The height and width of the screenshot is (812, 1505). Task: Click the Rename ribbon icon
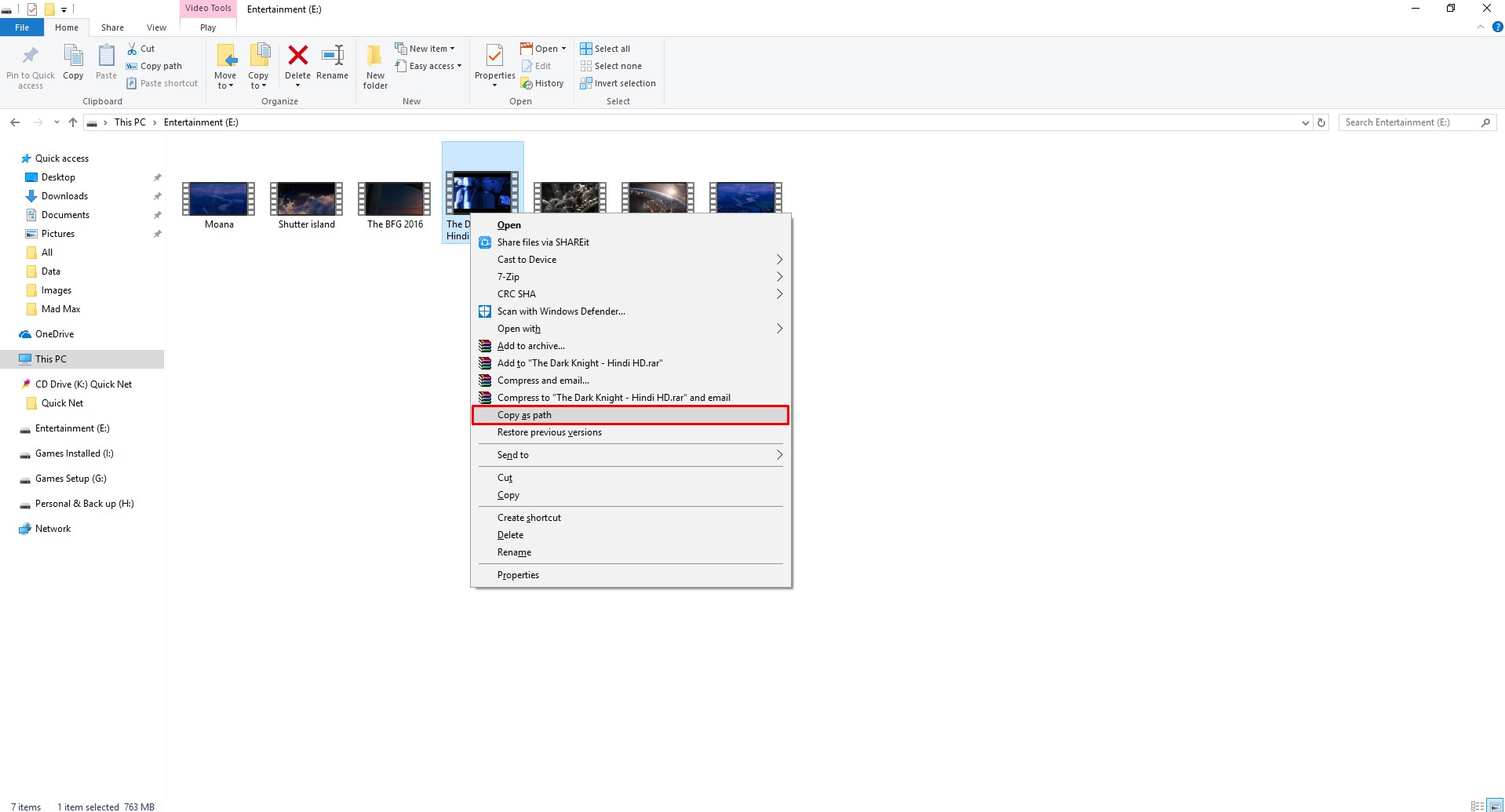click(333, 55)
